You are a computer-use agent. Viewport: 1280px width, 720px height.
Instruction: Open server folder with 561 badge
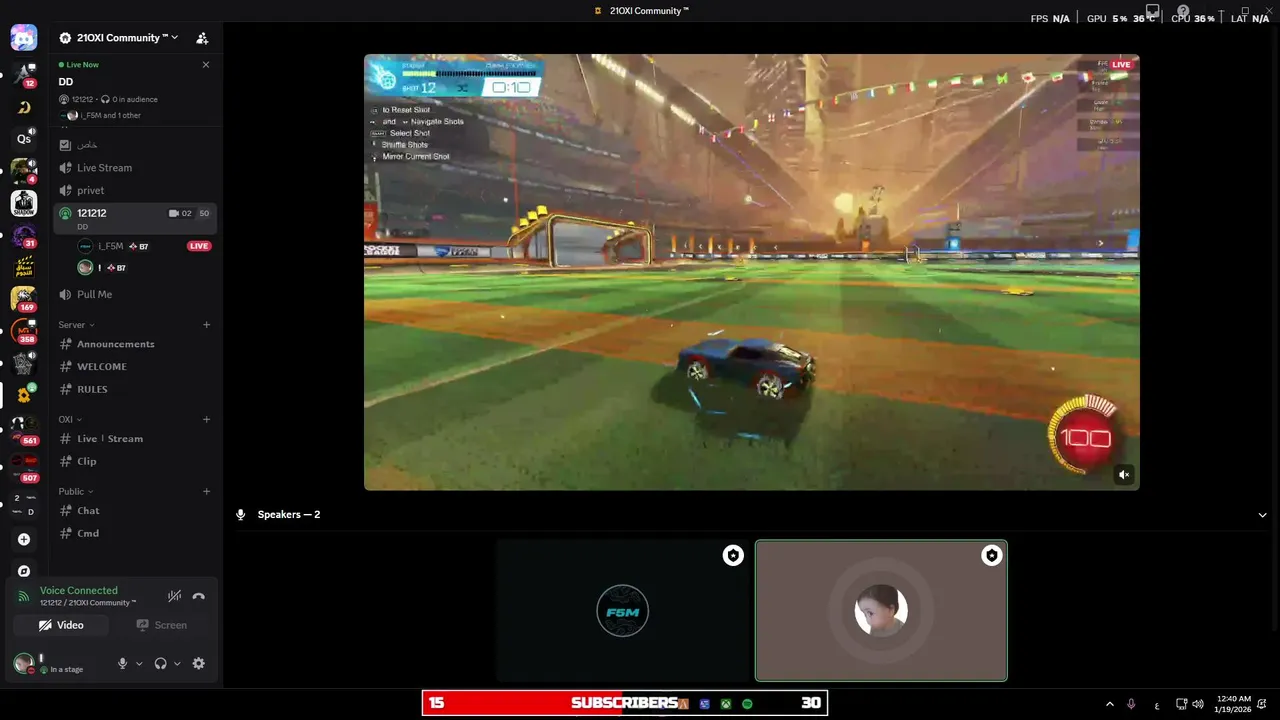pyautogui.click(x=24, y=428)
